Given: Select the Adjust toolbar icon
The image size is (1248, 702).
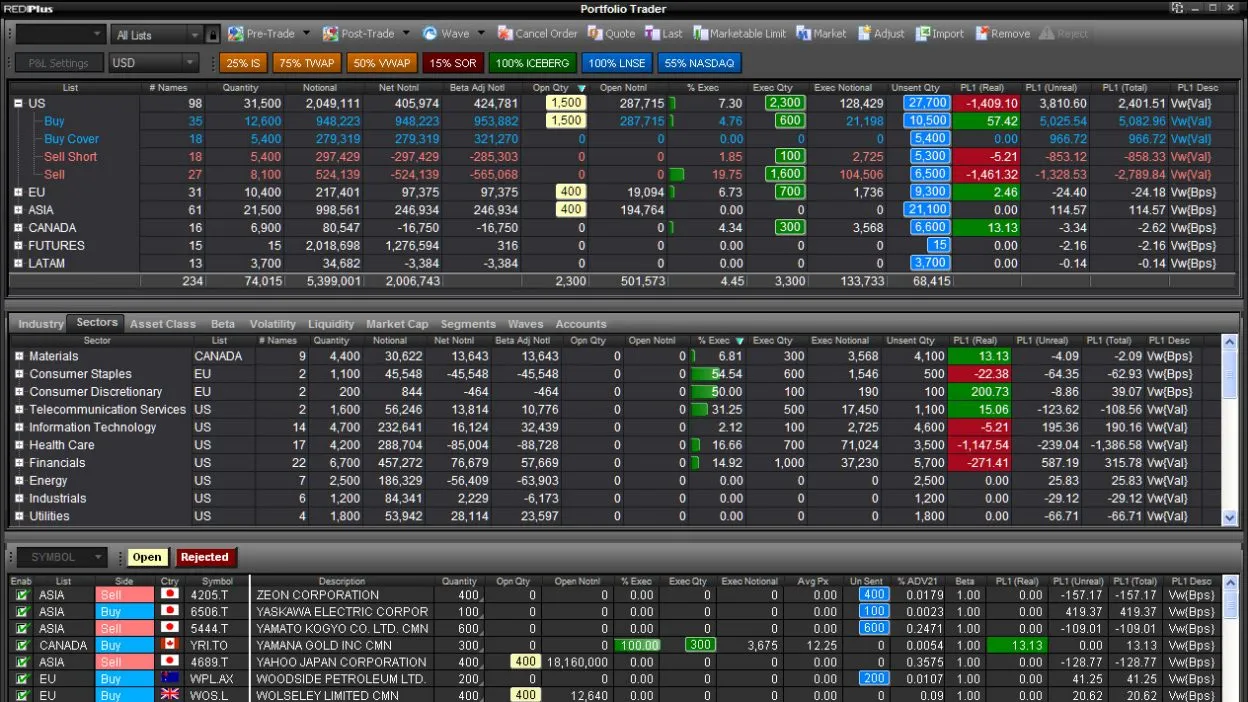Looking at the screenshot, I should 864,34.
